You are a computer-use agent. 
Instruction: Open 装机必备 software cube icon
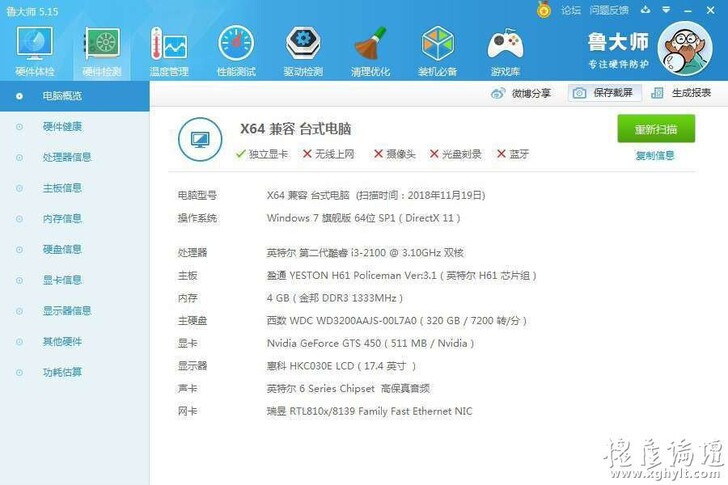click(437, 52)
